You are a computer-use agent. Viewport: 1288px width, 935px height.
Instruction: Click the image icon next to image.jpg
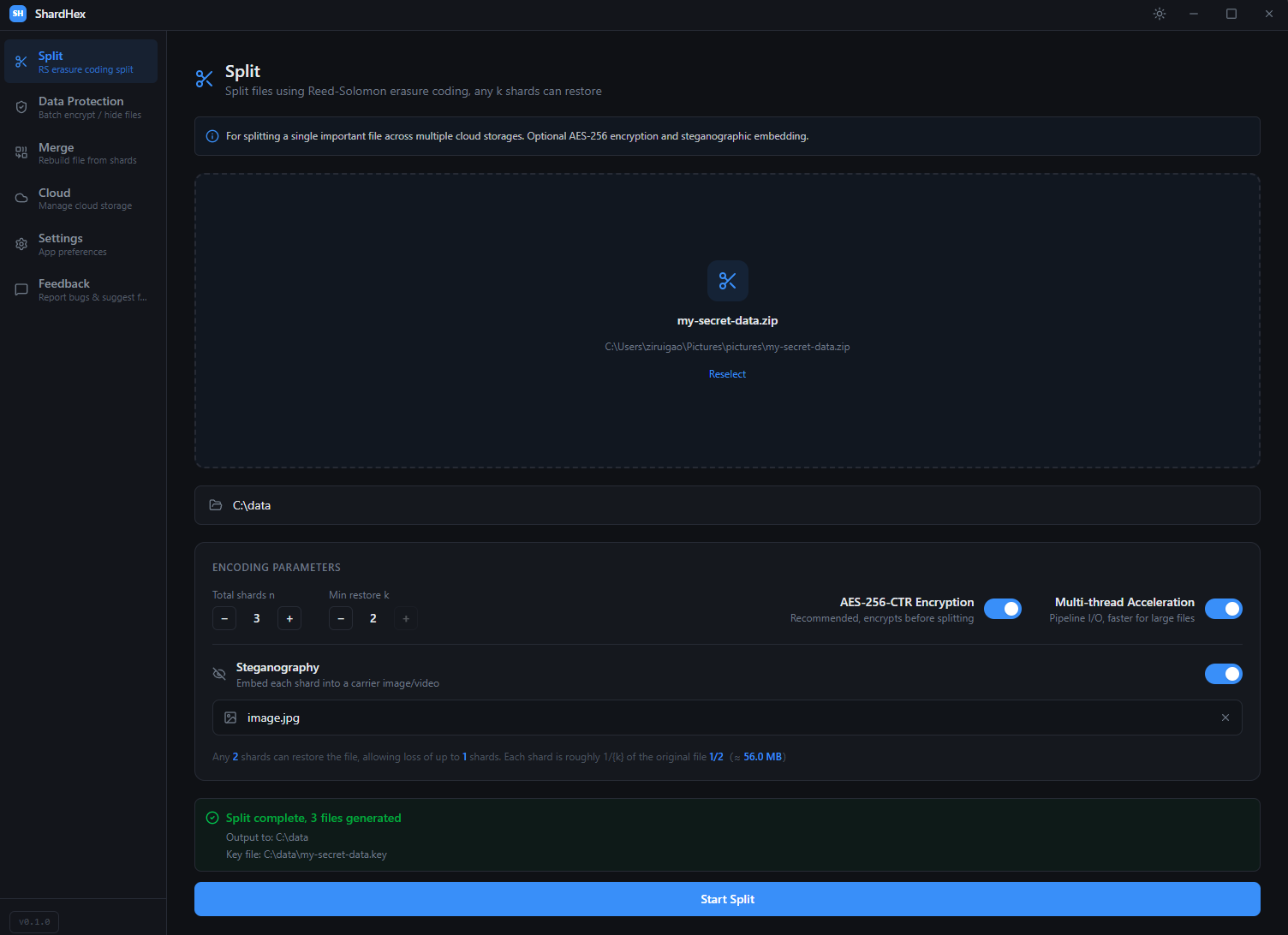[x=230, y=718]
